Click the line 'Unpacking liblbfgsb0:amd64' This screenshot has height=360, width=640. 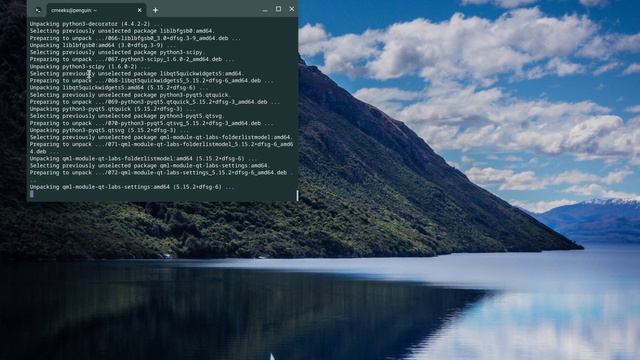click(102, 45)
